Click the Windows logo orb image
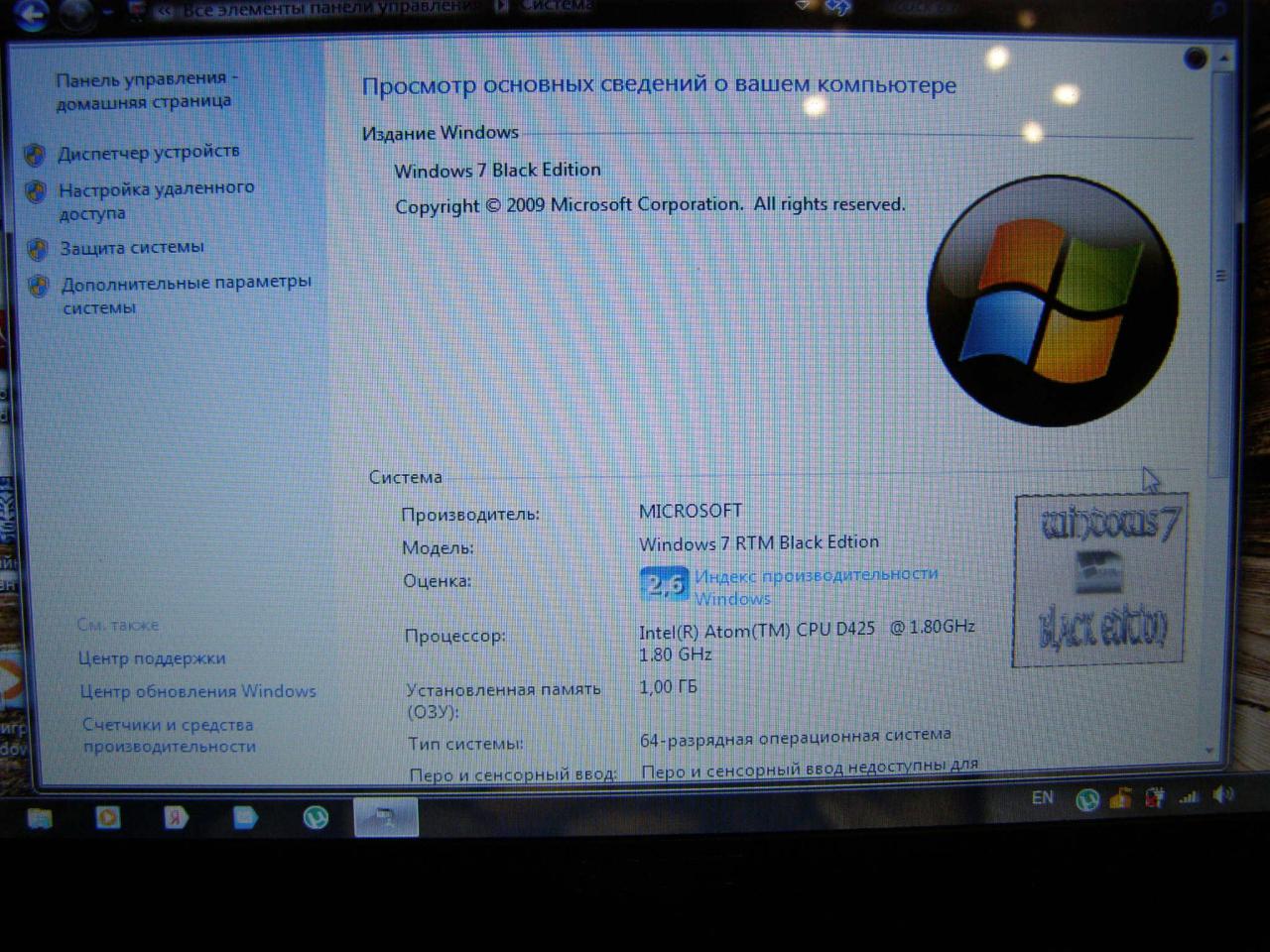This screenshot has width=1270, height=952. coord(1053,301)
